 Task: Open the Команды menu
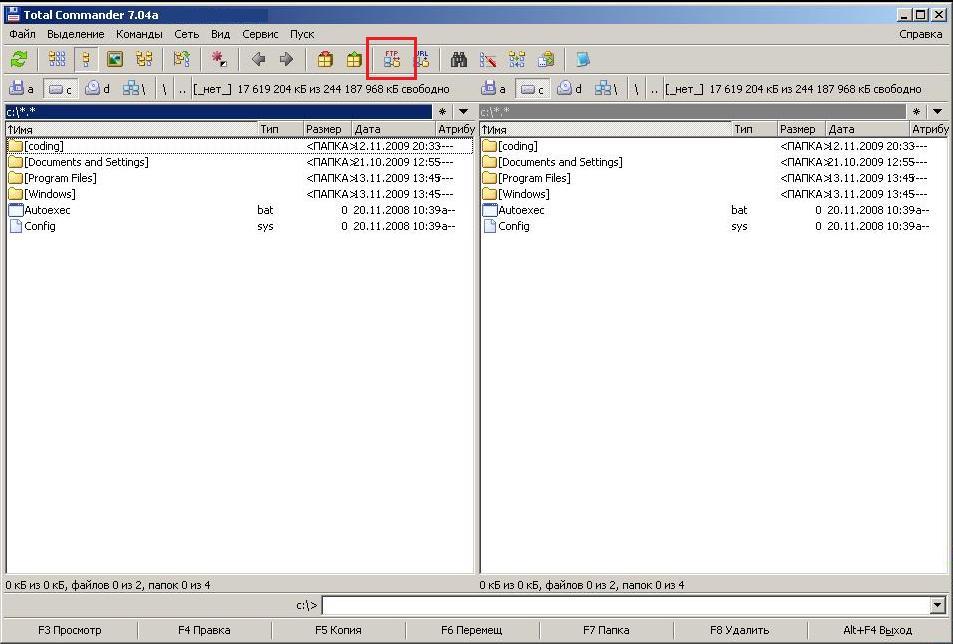[139, 34]
